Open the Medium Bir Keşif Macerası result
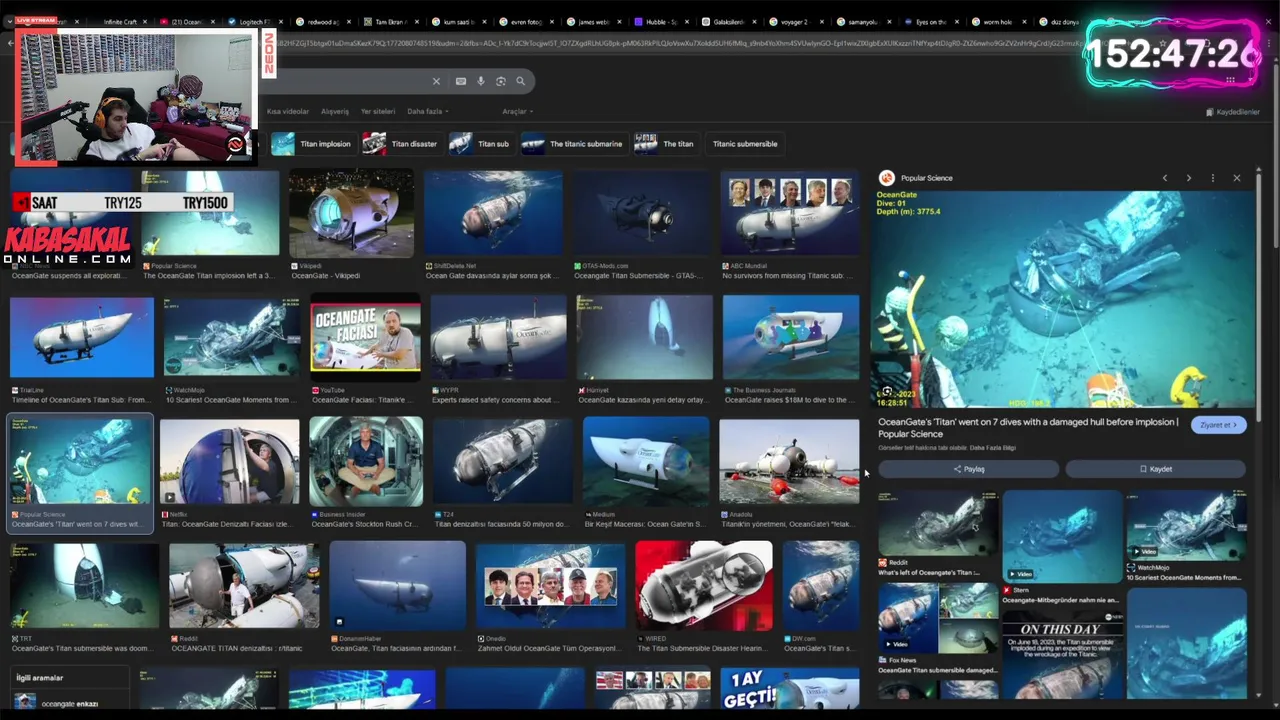 click(646, 461)
